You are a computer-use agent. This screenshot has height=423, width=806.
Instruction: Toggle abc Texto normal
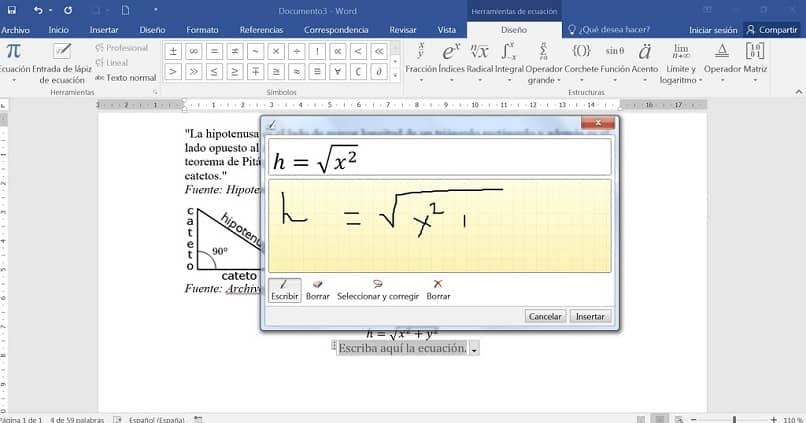pos(125,78)
